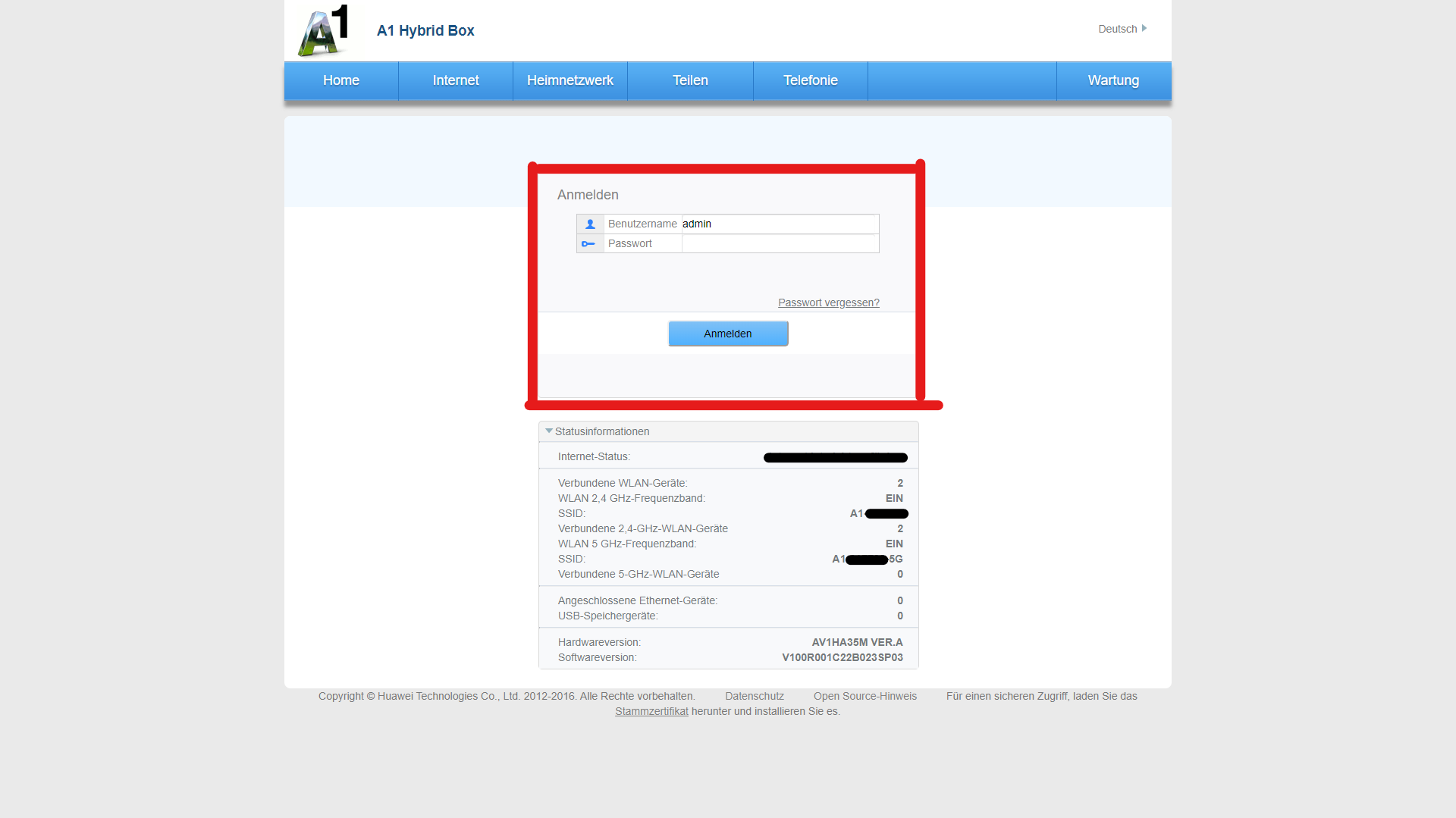The image size is (1456, 818).
Task: Click software version V100R001C22B023SP03
Action: click(x=843, y=657)
